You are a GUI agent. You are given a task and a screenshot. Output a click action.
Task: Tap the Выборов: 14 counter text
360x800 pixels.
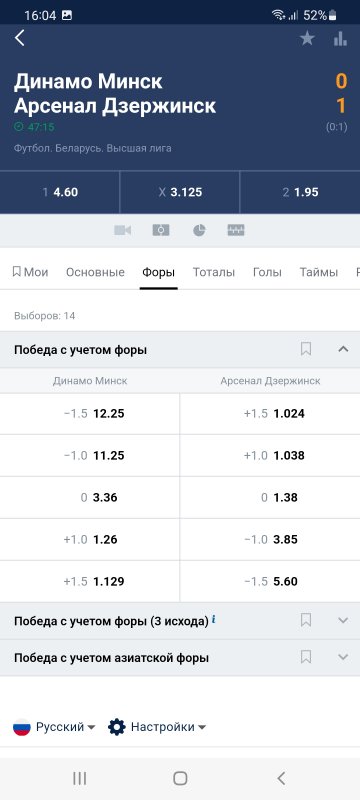click(x=45, y=316)
